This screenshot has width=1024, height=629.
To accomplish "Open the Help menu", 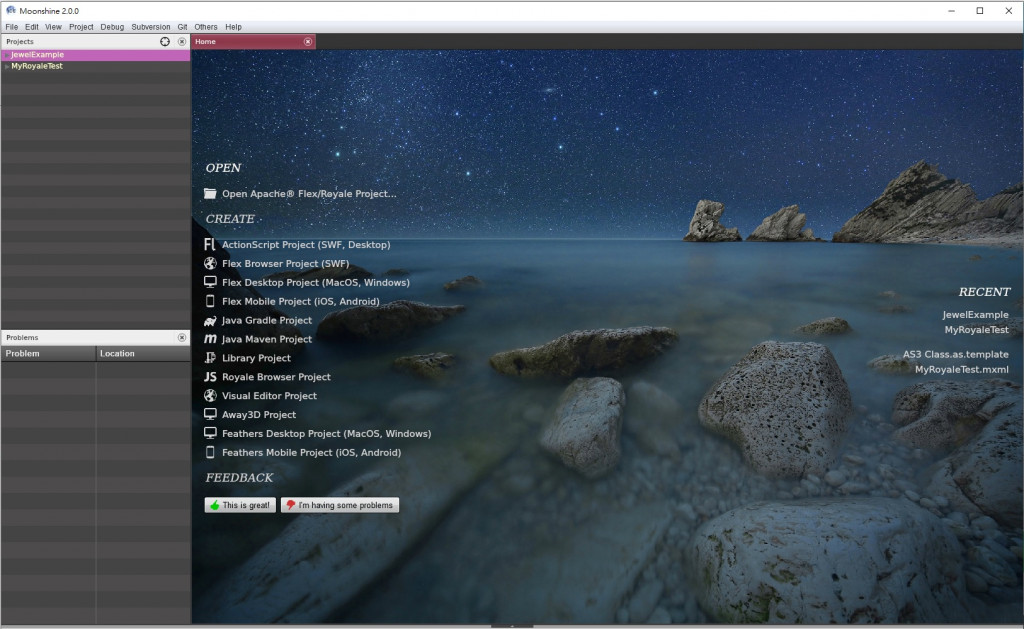I will 233,27.
